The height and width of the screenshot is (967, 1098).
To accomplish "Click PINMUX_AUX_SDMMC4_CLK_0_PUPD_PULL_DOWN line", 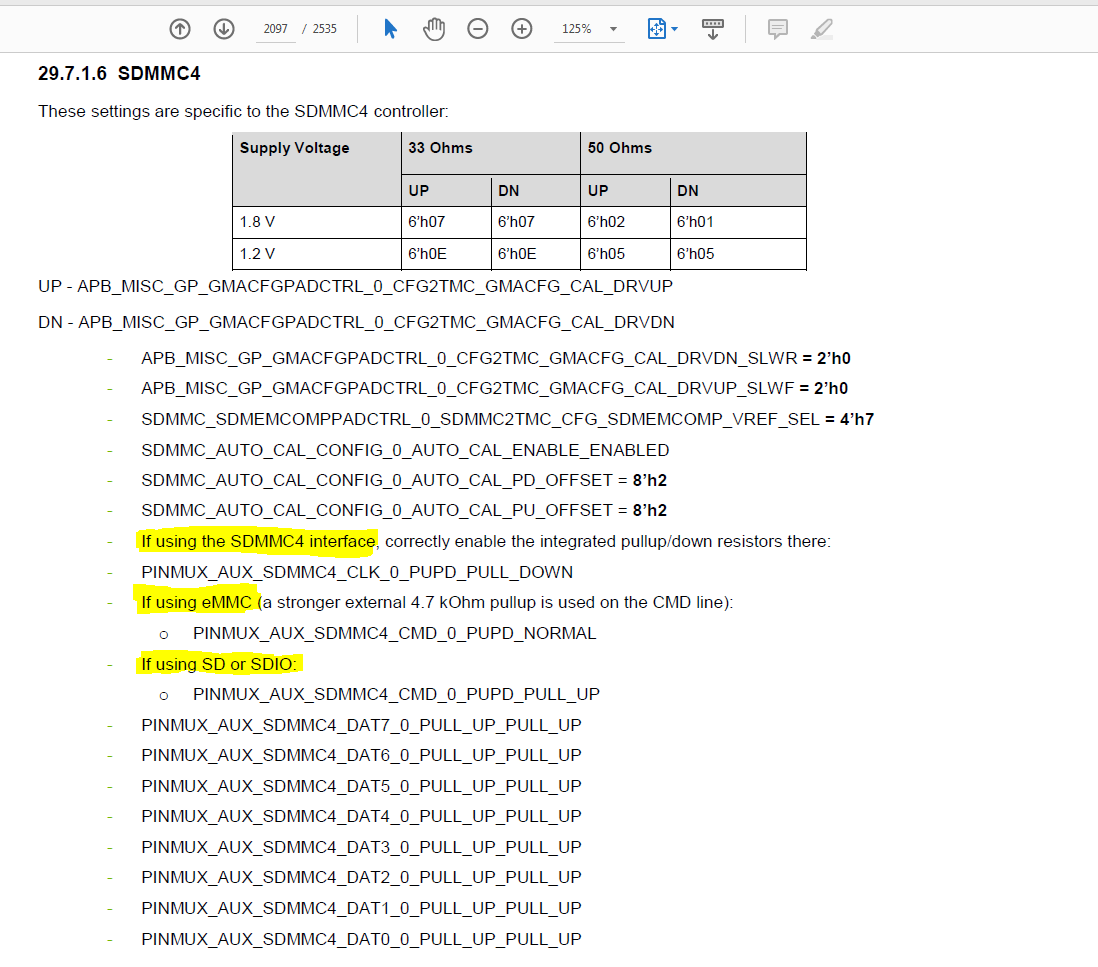I will pos(357,572).
